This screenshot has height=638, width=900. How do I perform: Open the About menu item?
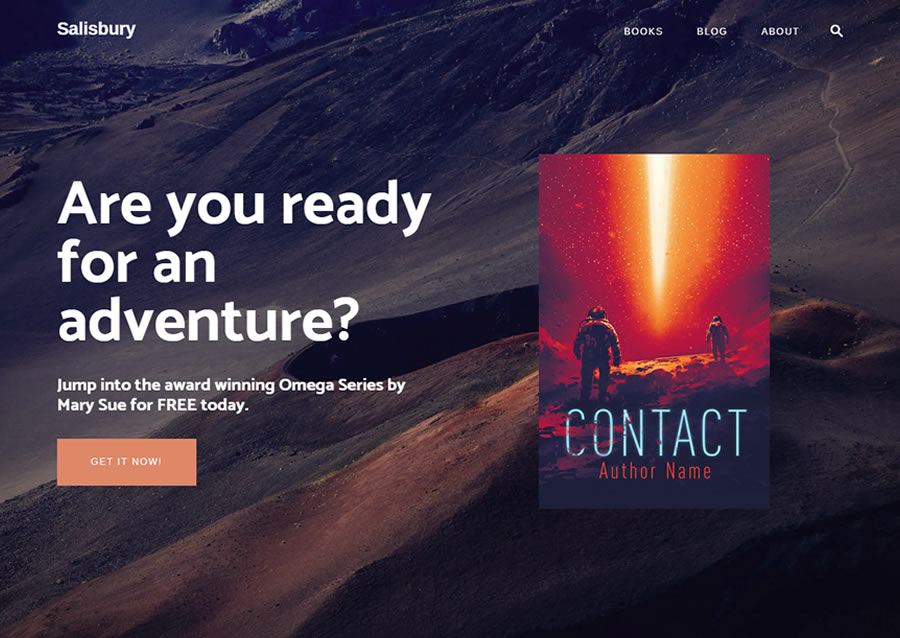coord(779,32)
